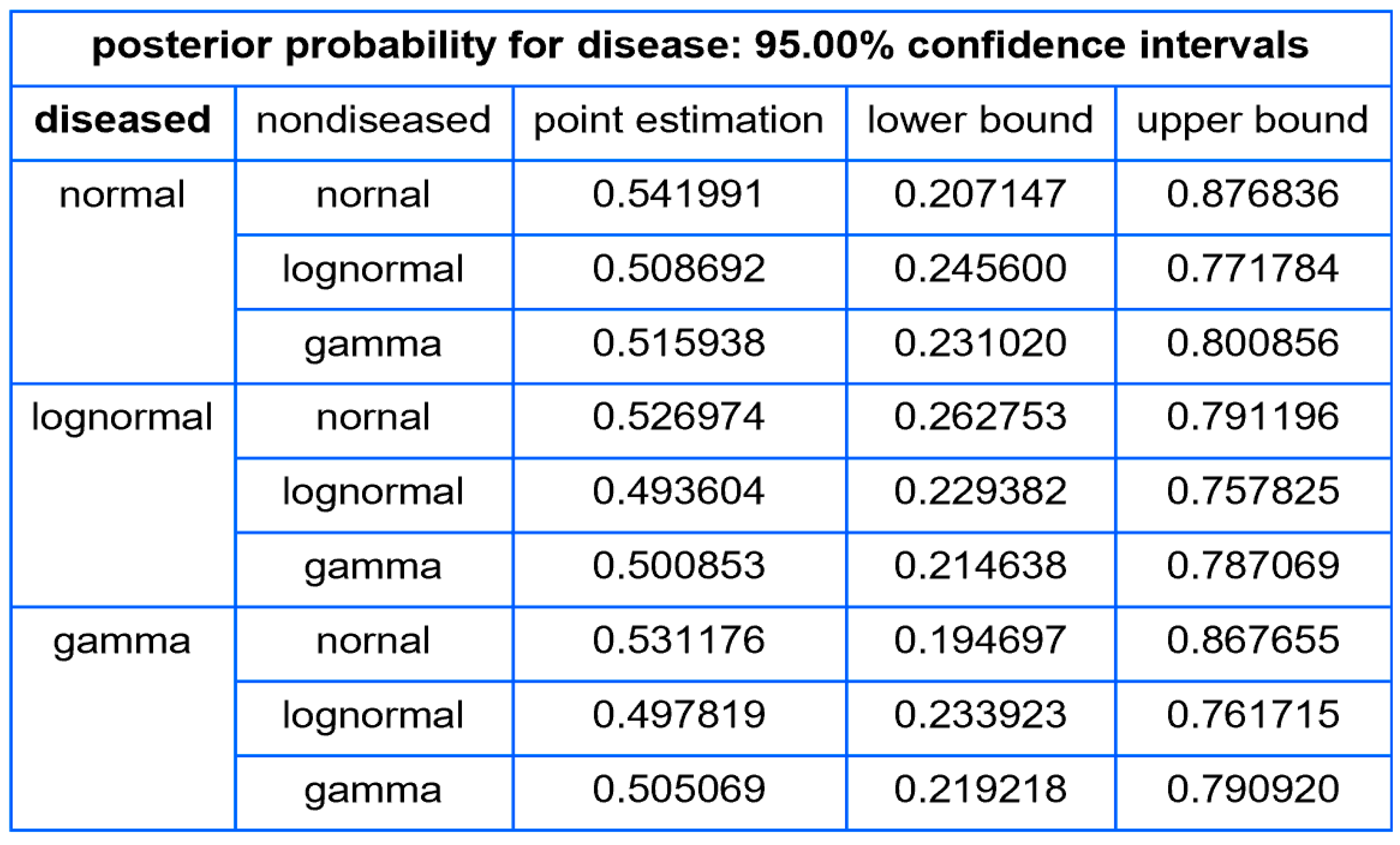This screenshot has height=845, width=1400.
Task: Select the point estimation value 0.541991
Action: [678, 194]
